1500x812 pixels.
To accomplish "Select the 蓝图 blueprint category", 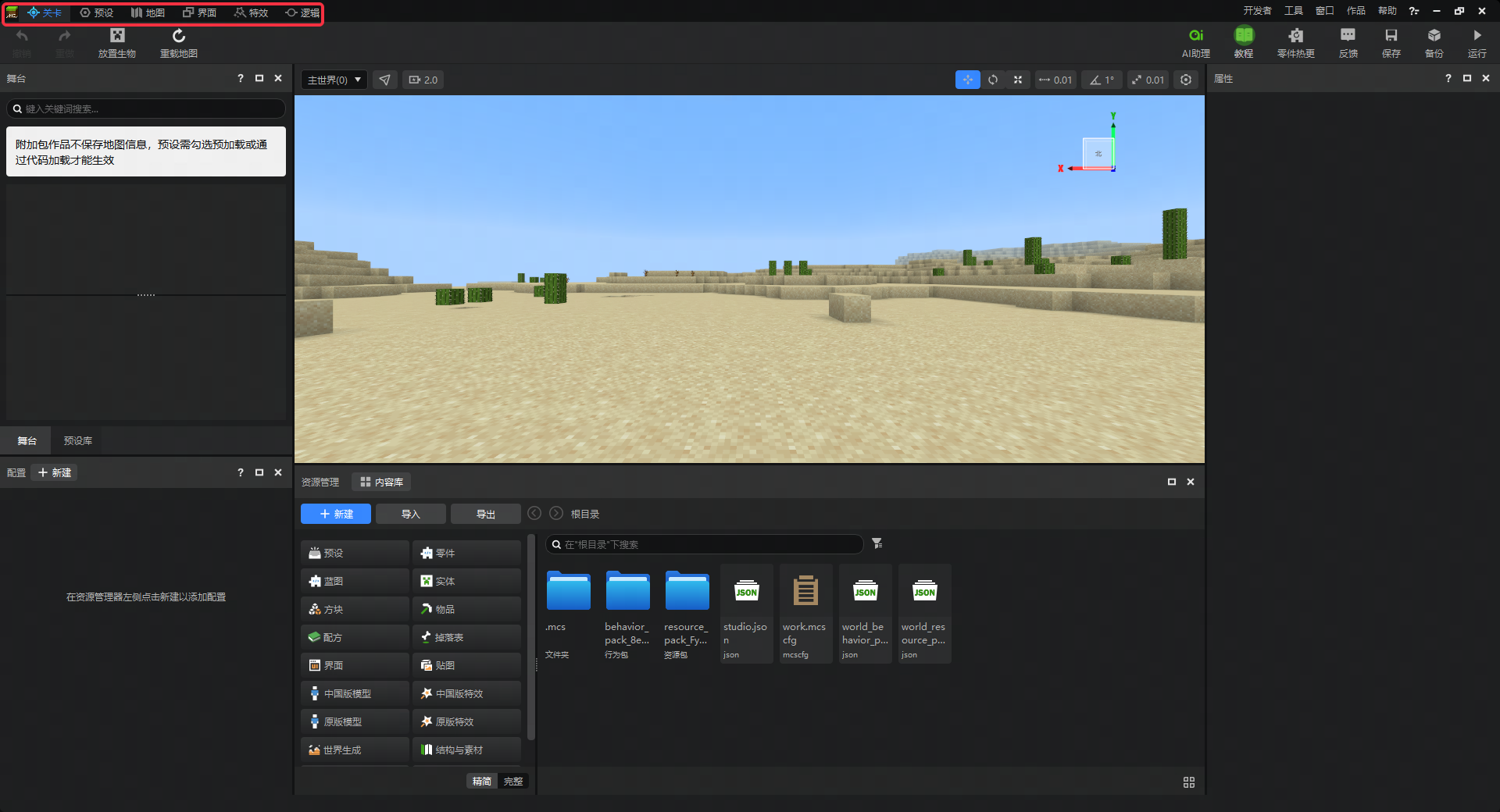I will pos(355,581).
